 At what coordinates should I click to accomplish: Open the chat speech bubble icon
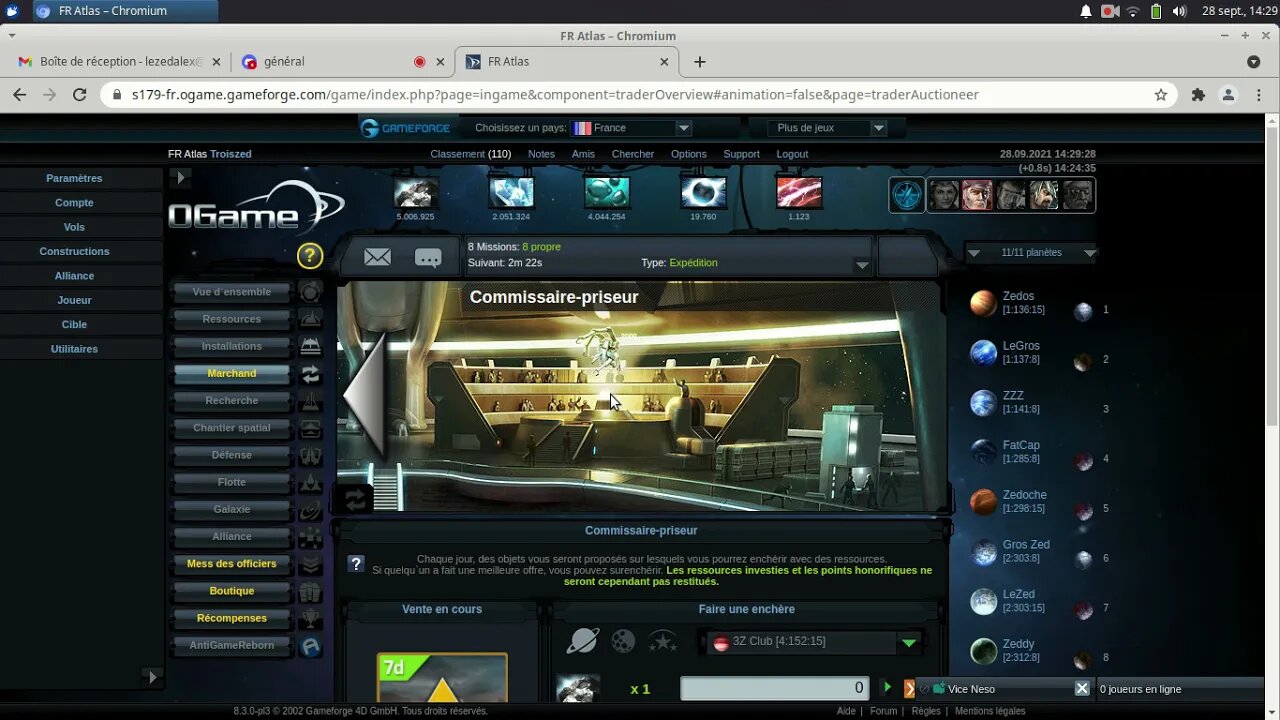coord(428,258)
